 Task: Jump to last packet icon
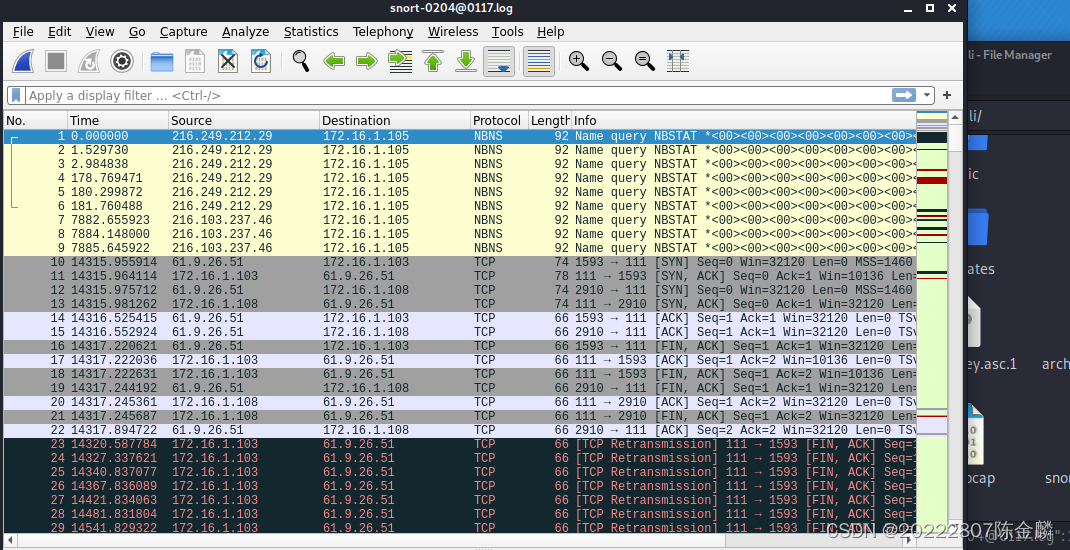click(465, 61)
